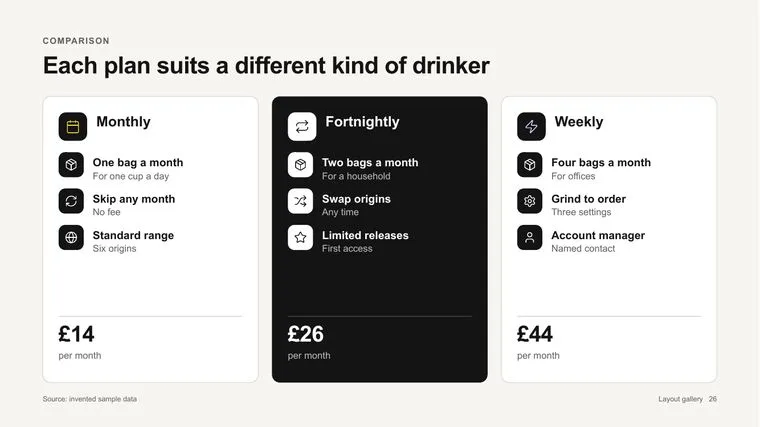Click the Layout gallery page number label
The height and width of the screenshot is (427, 760).
pos(687,399)
